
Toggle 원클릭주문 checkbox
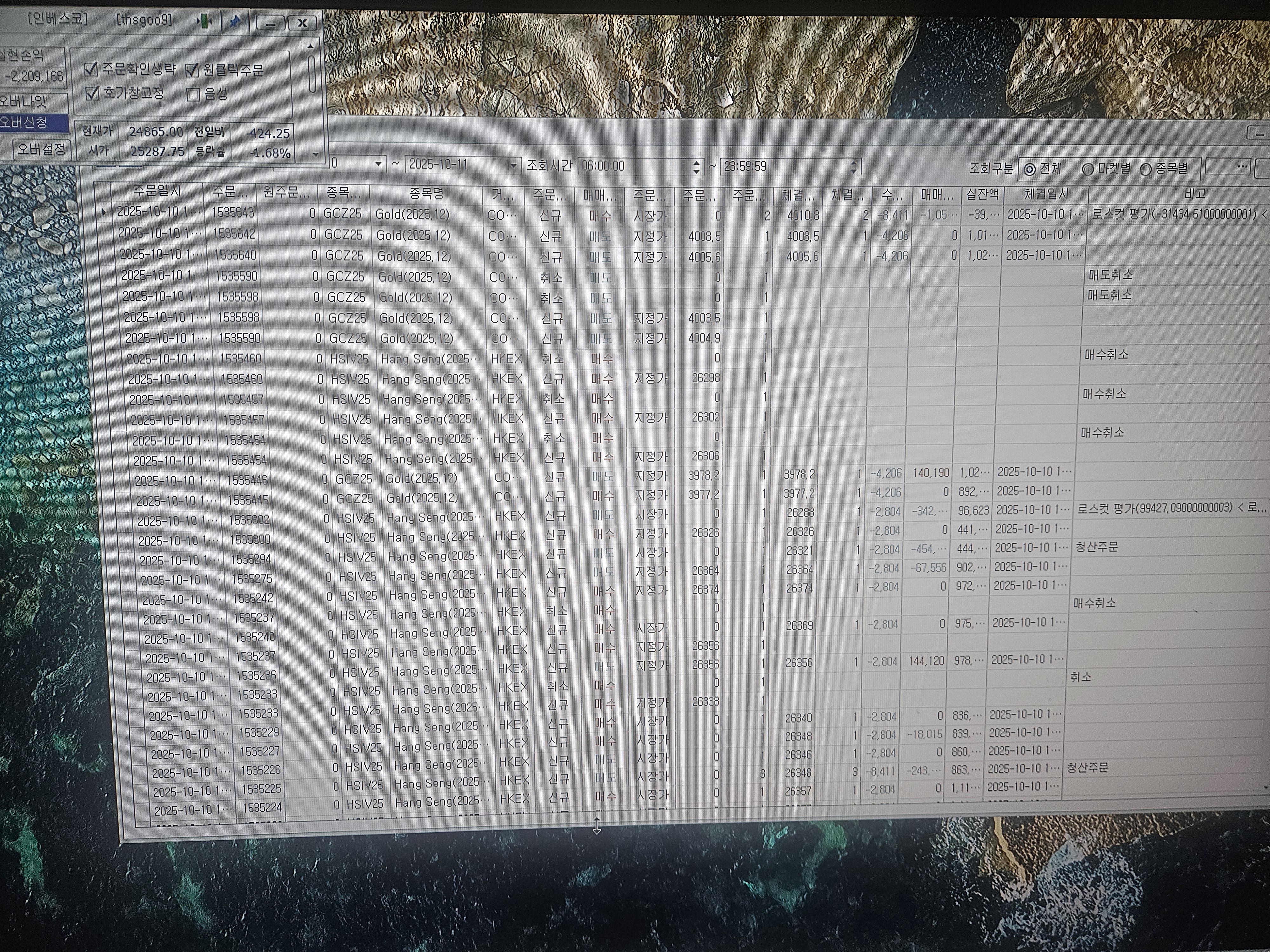tap(192, 70)
